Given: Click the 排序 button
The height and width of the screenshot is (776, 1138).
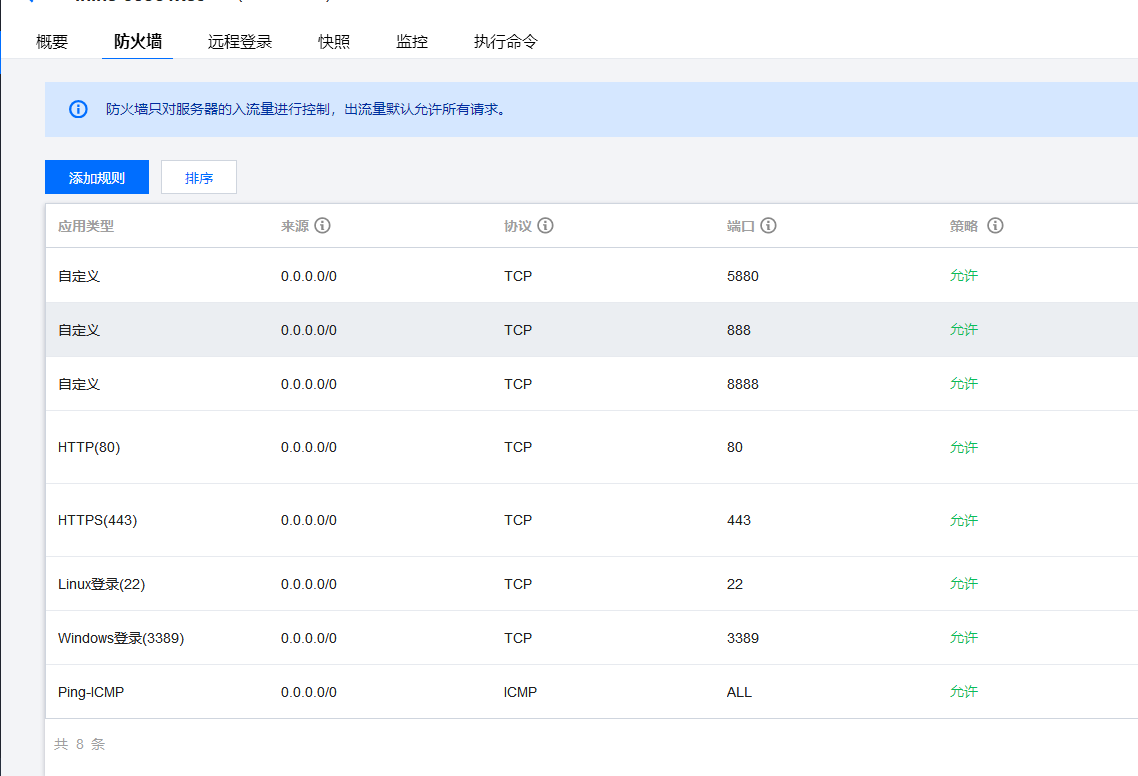Looking at the screenshot, I should click(x=199, y=177).
